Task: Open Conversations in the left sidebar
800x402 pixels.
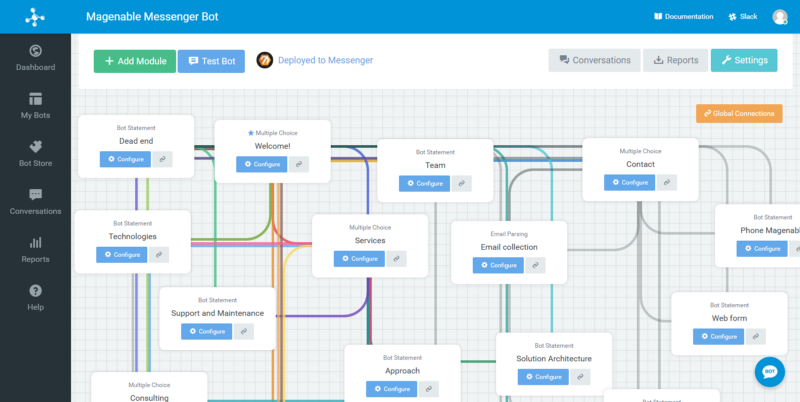Action: pos(35,202)
